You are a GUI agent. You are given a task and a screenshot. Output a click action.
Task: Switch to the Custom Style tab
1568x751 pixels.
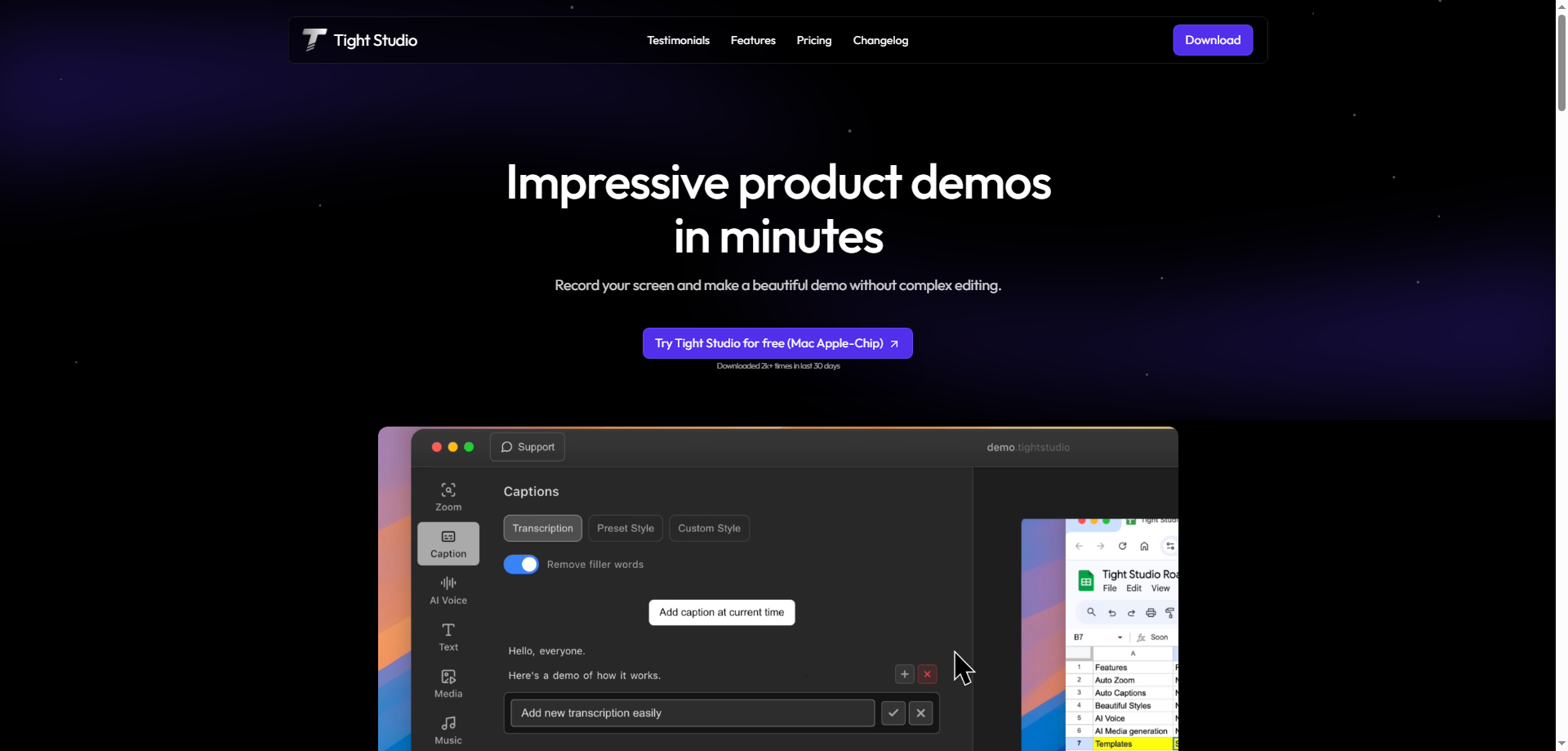(709, 529)
